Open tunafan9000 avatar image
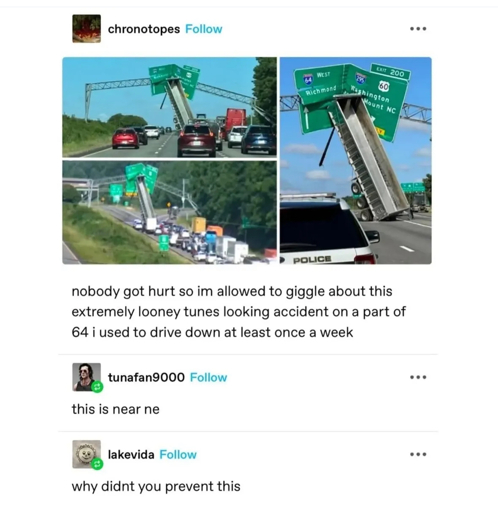 click(x=86, y=377)
